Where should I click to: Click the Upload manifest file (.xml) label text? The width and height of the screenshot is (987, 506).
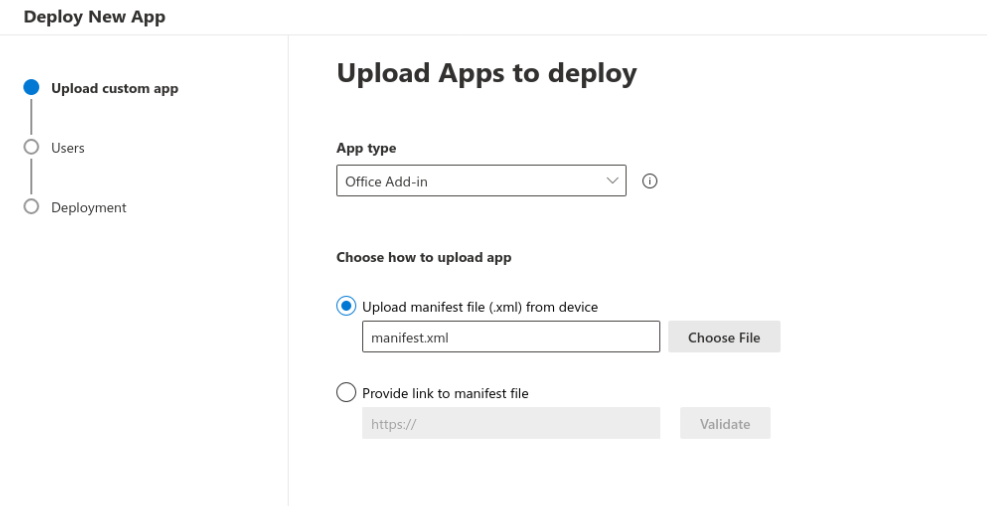[x=479, y=307]
